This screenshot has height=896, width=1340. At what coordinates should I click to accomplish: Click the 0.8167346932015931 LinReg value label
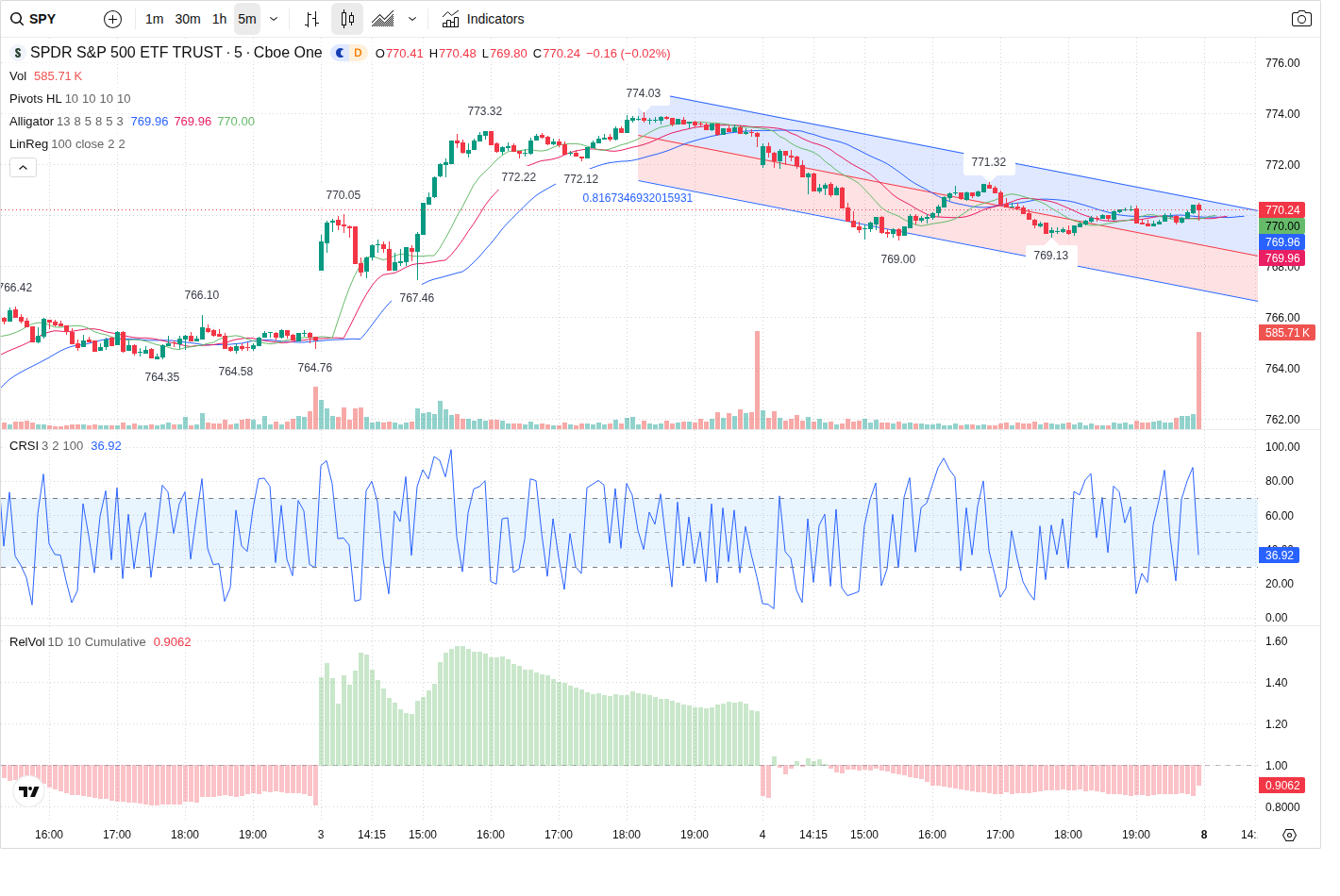[x=638, y=198]
